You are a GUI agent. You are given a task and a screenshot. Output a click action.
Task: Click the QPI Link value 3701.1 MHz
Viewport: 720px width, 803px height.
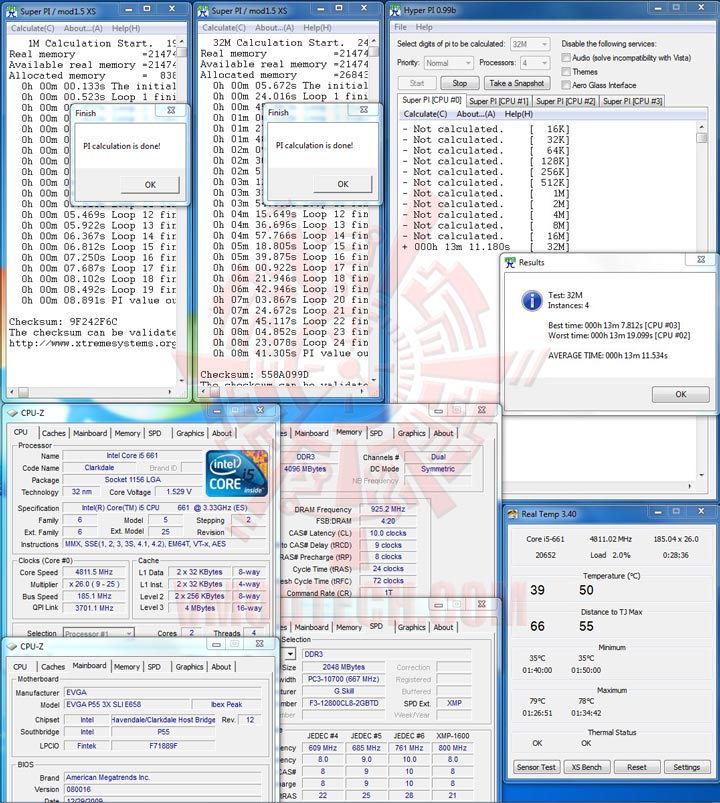tap(94, 608)
